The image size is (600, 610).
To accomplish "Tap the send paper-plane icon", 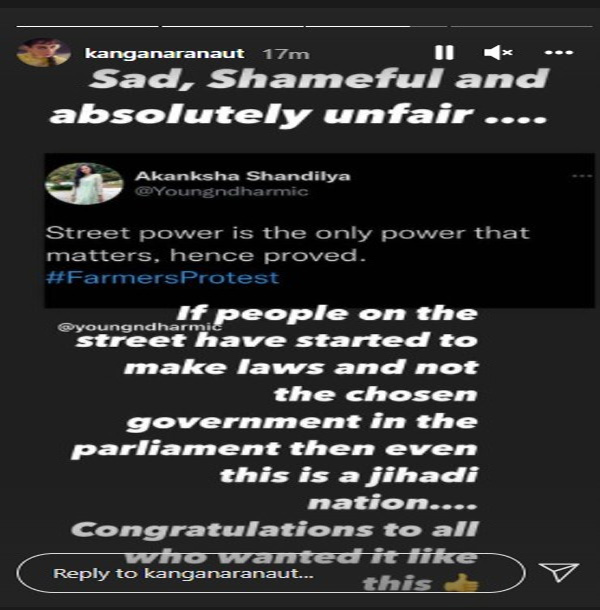I will [x=559, y=571].
